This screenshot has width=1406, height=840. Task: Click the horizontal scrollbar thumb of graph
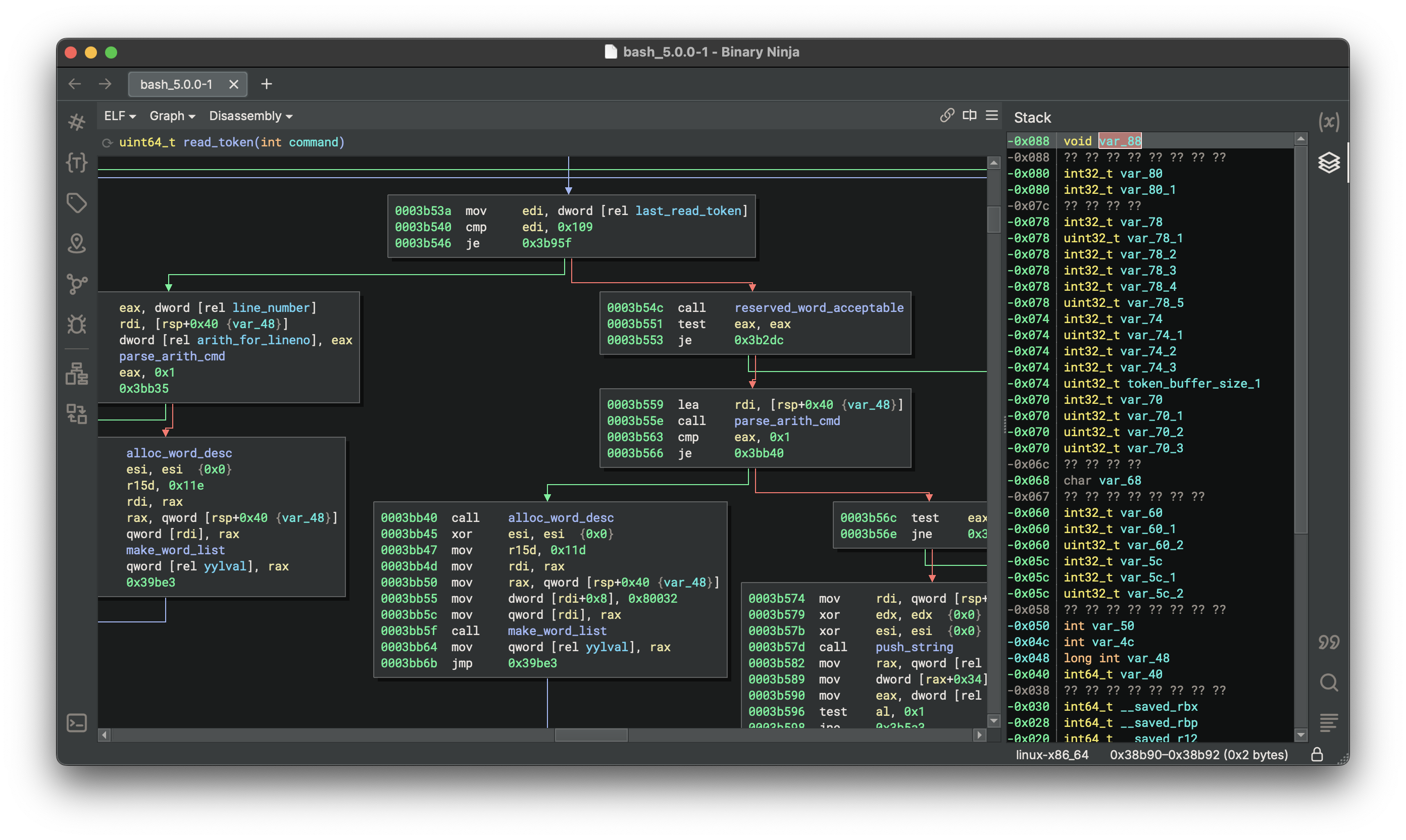click(x=590, y=734)
